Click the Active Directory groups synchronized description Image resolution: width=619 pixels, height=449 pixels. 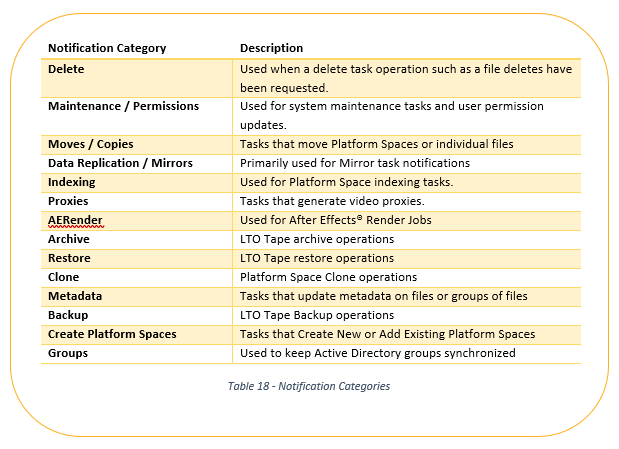pos(378,353)
